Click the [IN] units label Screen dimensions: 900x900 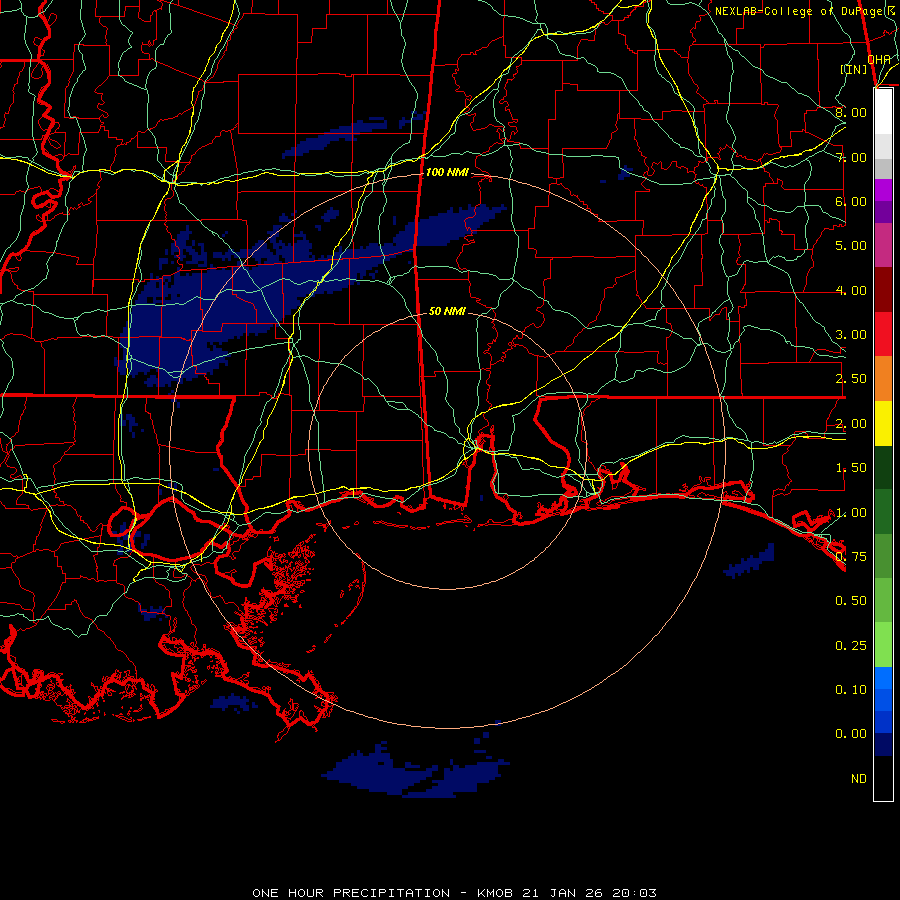click(854, 69)
